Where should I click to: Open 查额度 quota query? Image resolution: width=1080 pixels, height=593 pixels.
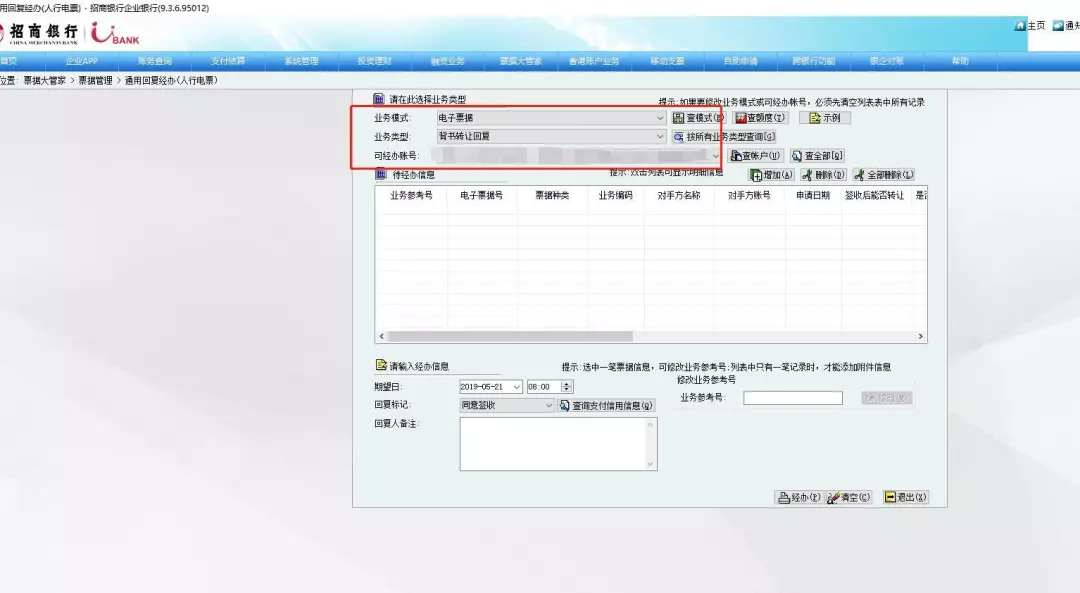(761, 118)
